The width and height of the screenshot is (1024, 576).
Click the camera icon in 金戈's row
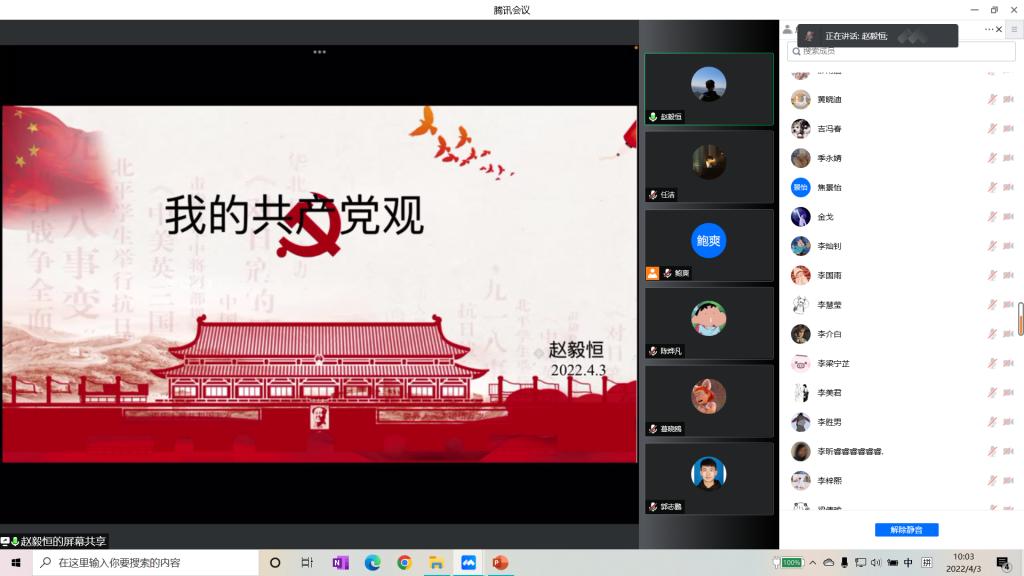coord(1008,217)
